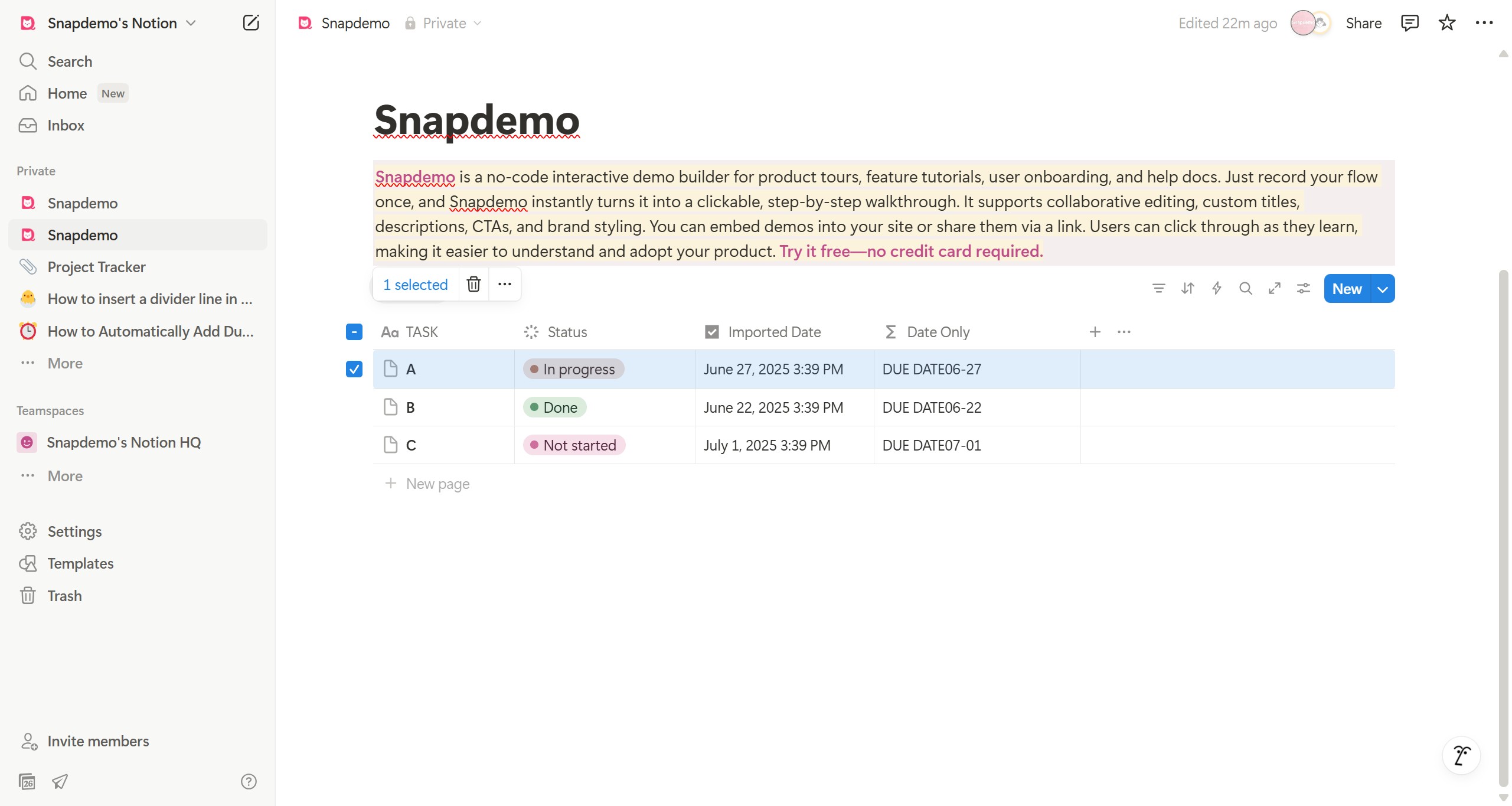
Task: Open the Imported Date column header menu
Action: pyautogui.click(x=785, y=332)
